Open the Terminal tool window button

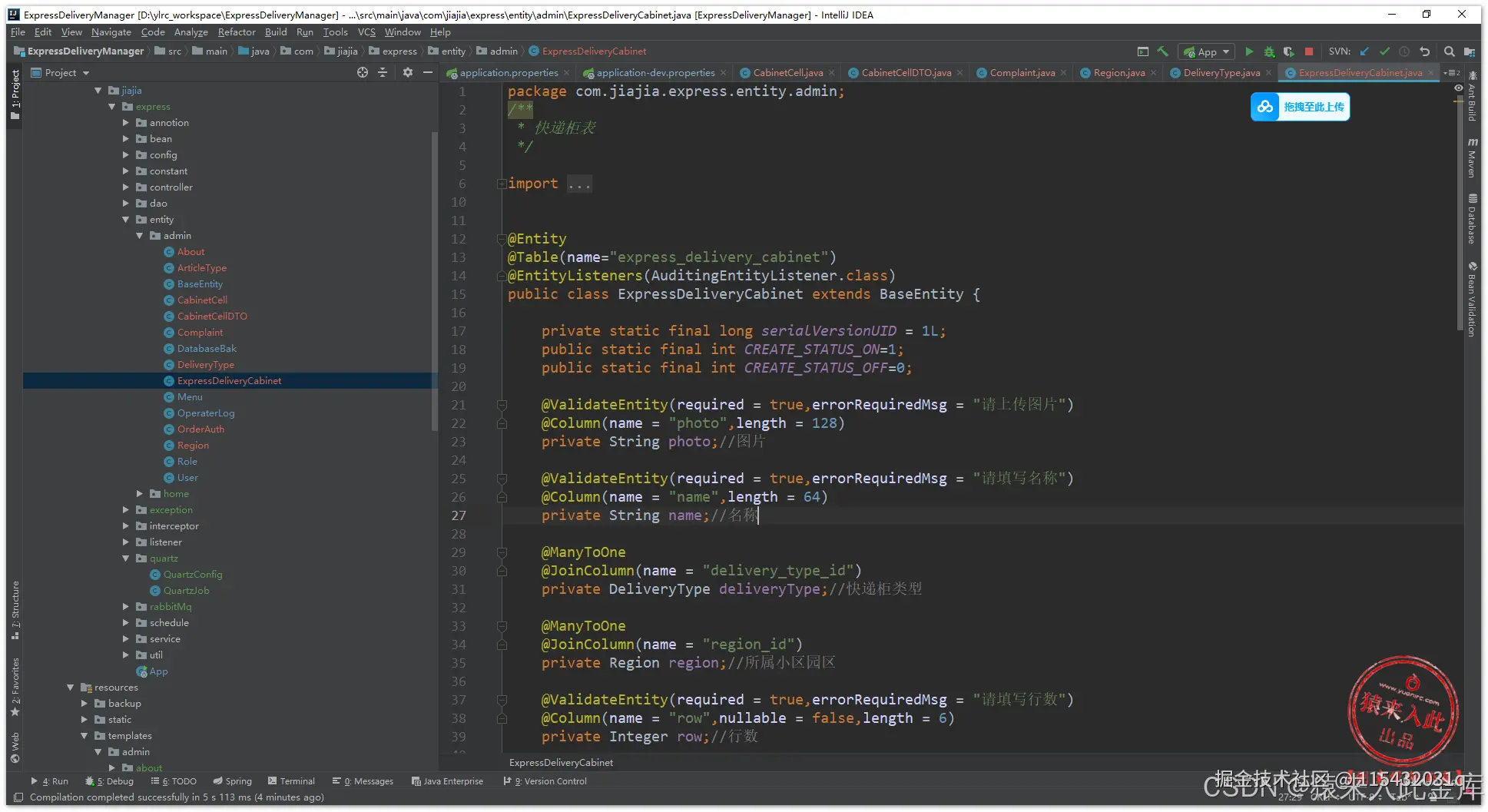point(291,781)
